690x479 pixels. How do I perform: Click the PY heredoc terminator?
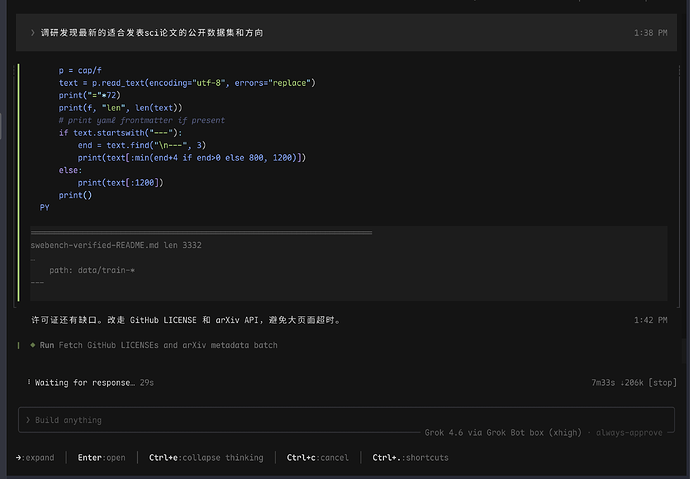coord(44,207)
